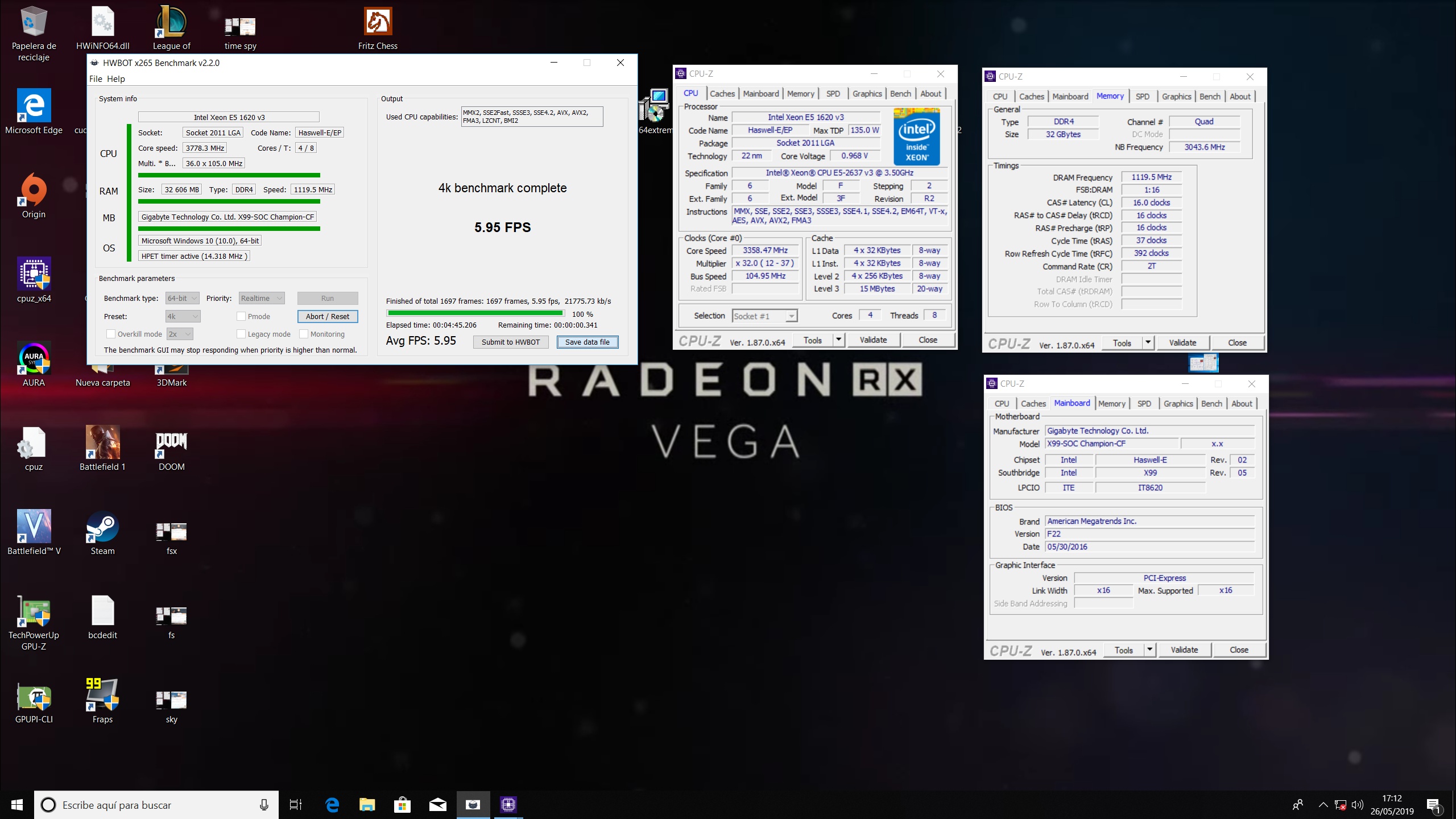Launch the Origin desktop shortcut
1456x819 pixels.
pos(34,196)
